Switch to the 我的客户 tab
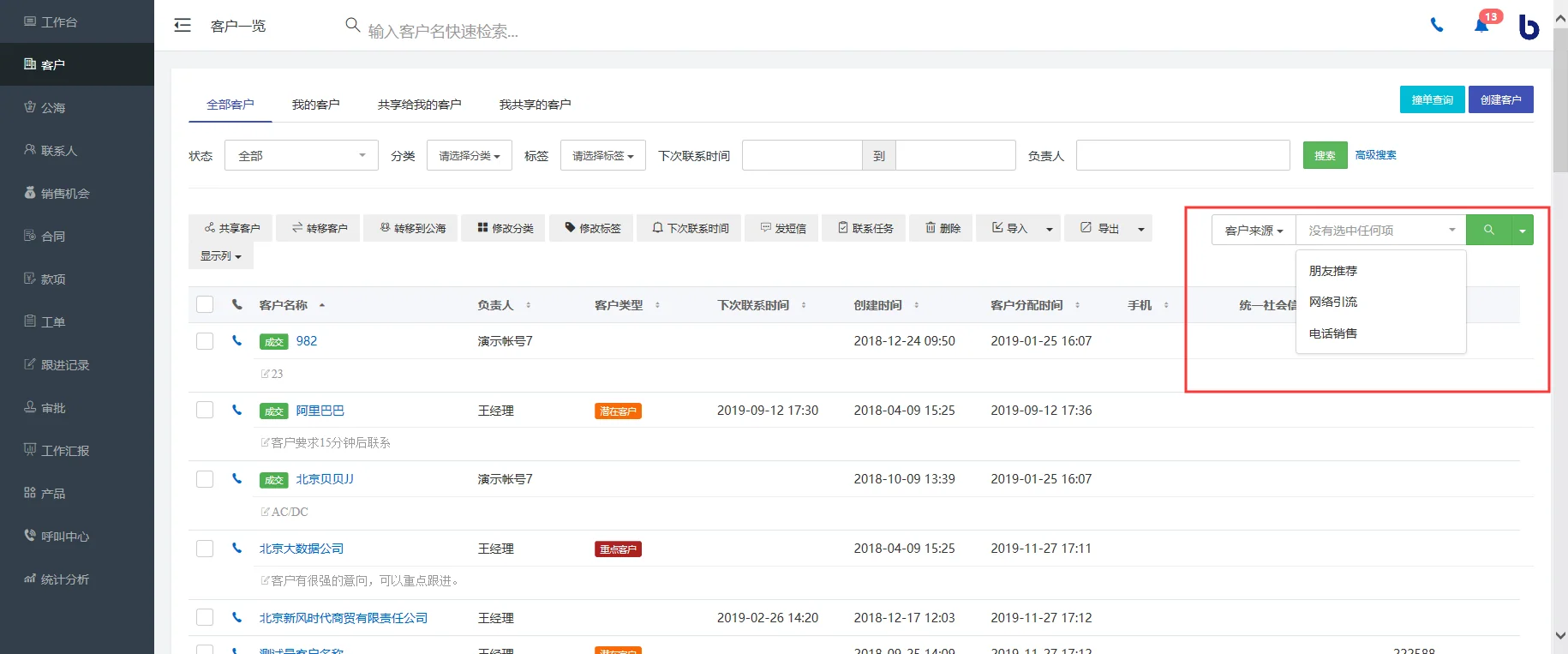This screenshot has height=654, width=1568. click(x=316, y=104)
